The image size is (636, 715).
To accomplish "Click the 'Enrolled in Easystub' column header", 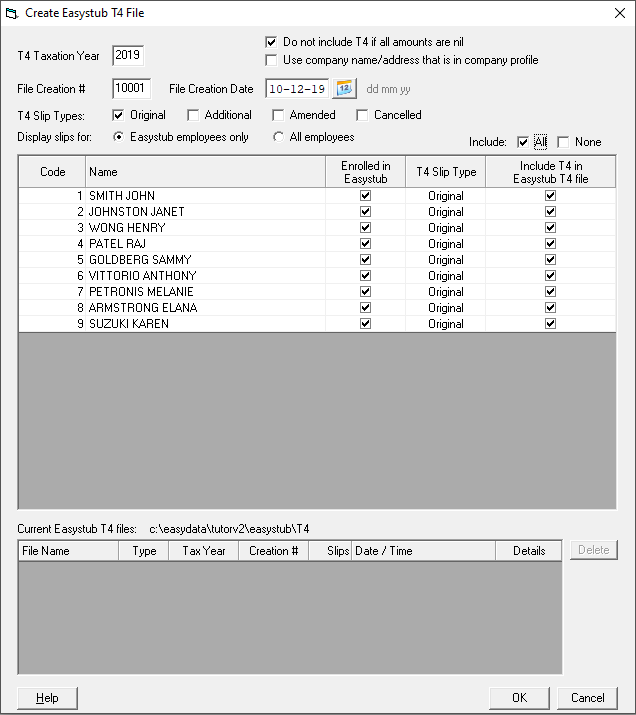I will coord(366,172).
